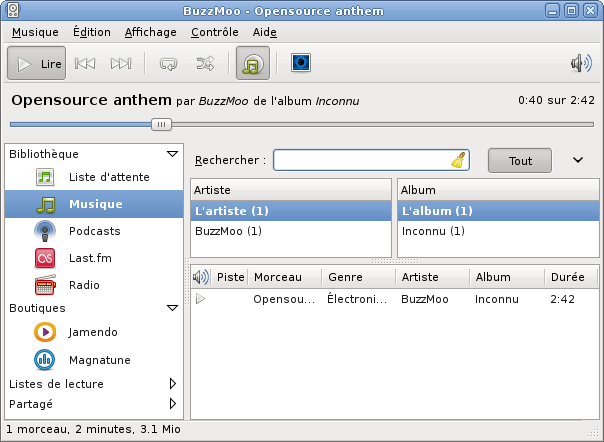The image size is (604, 442).
Task: Open the Contrôle menu
Action: coord(215,32)
